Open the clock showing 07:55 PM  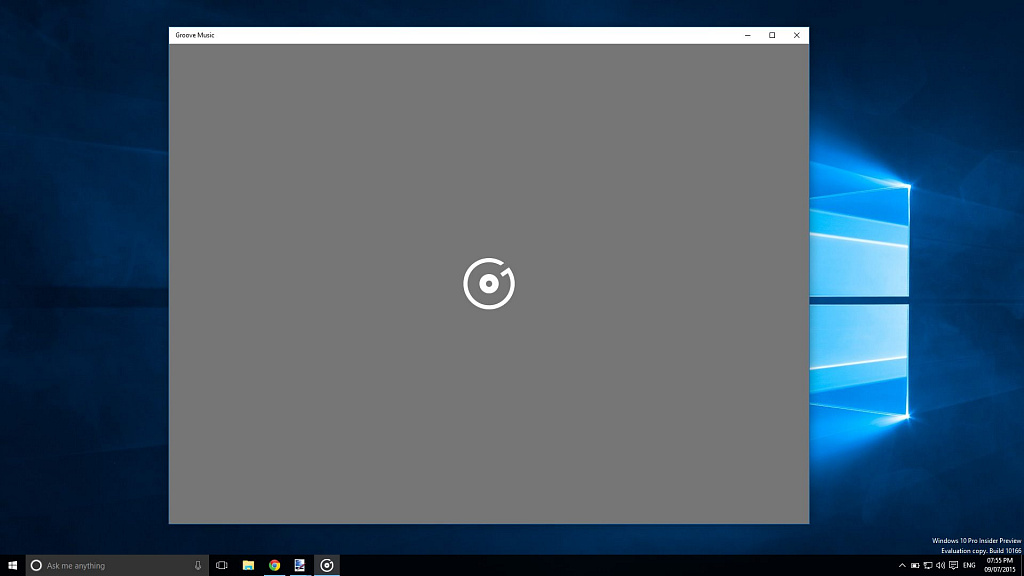(x=1000, y=565)
